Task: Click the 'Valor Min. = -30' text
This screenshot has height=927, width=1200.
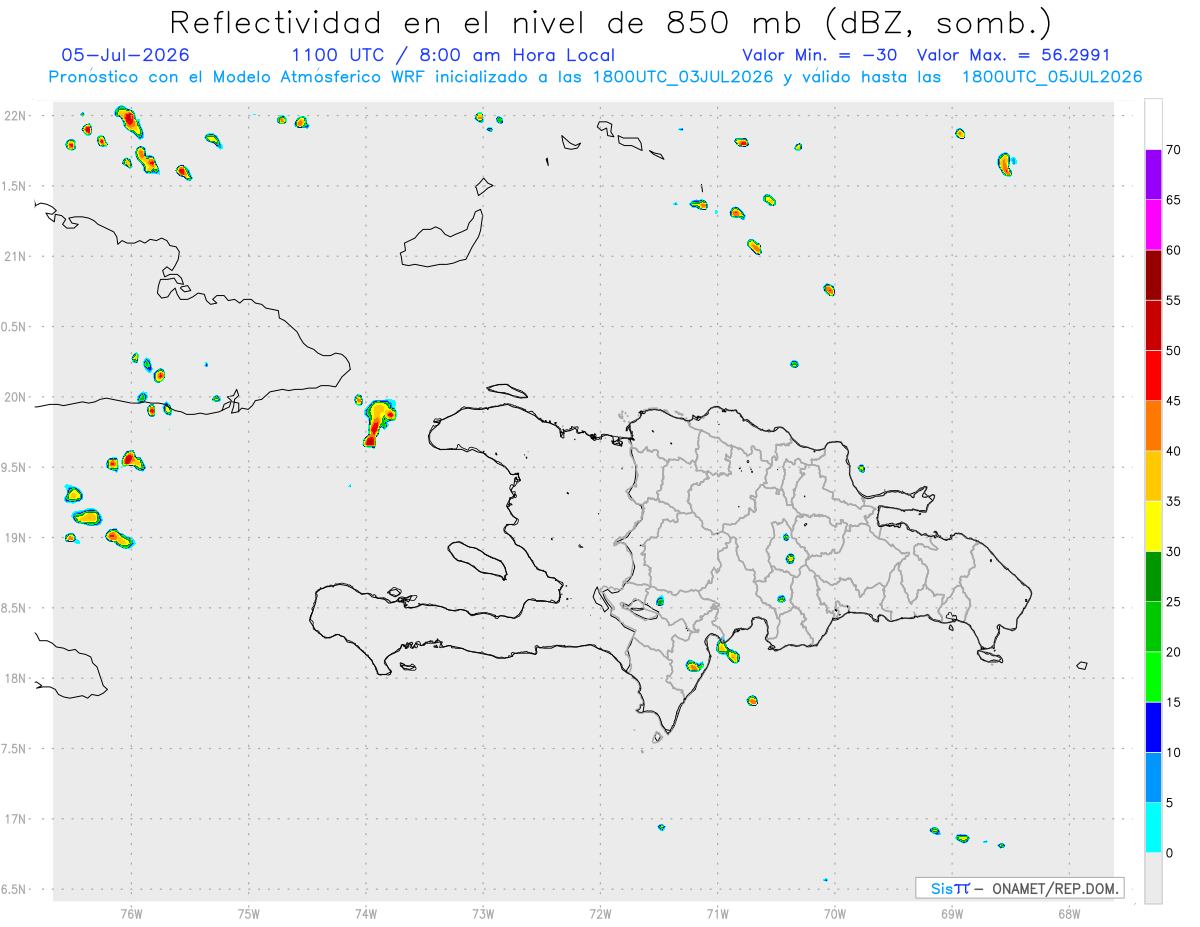Action: [x=820, y=55]
